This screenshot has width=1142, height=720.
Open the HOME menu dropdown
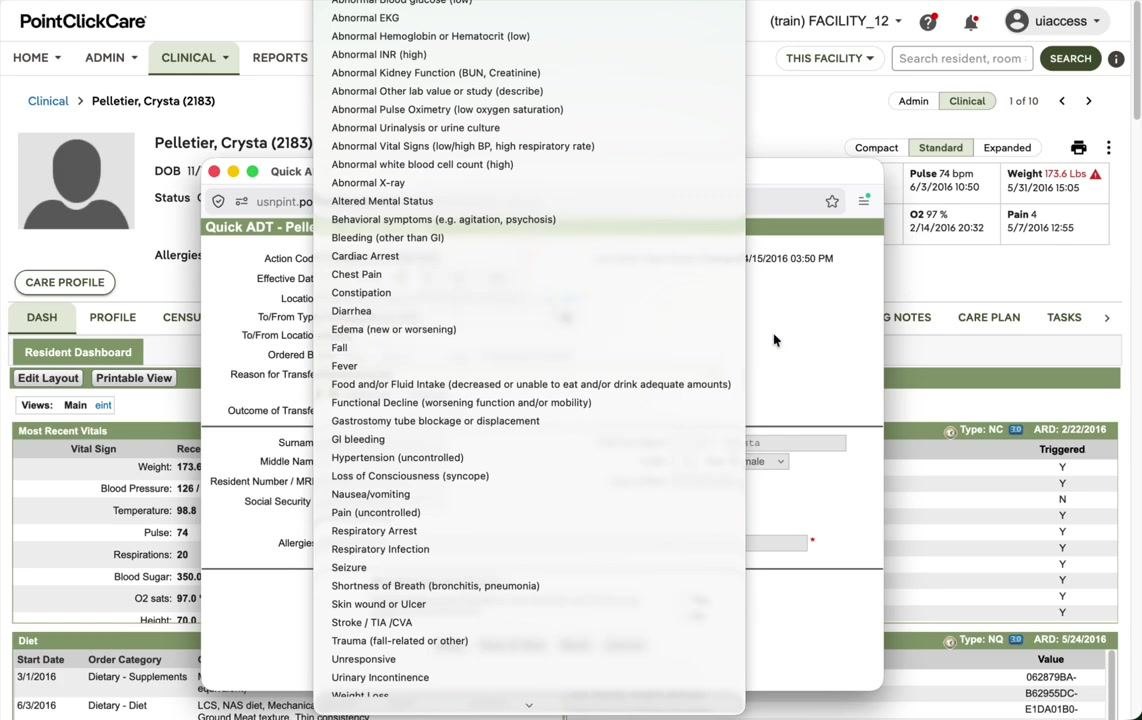[x=36, y=58]
